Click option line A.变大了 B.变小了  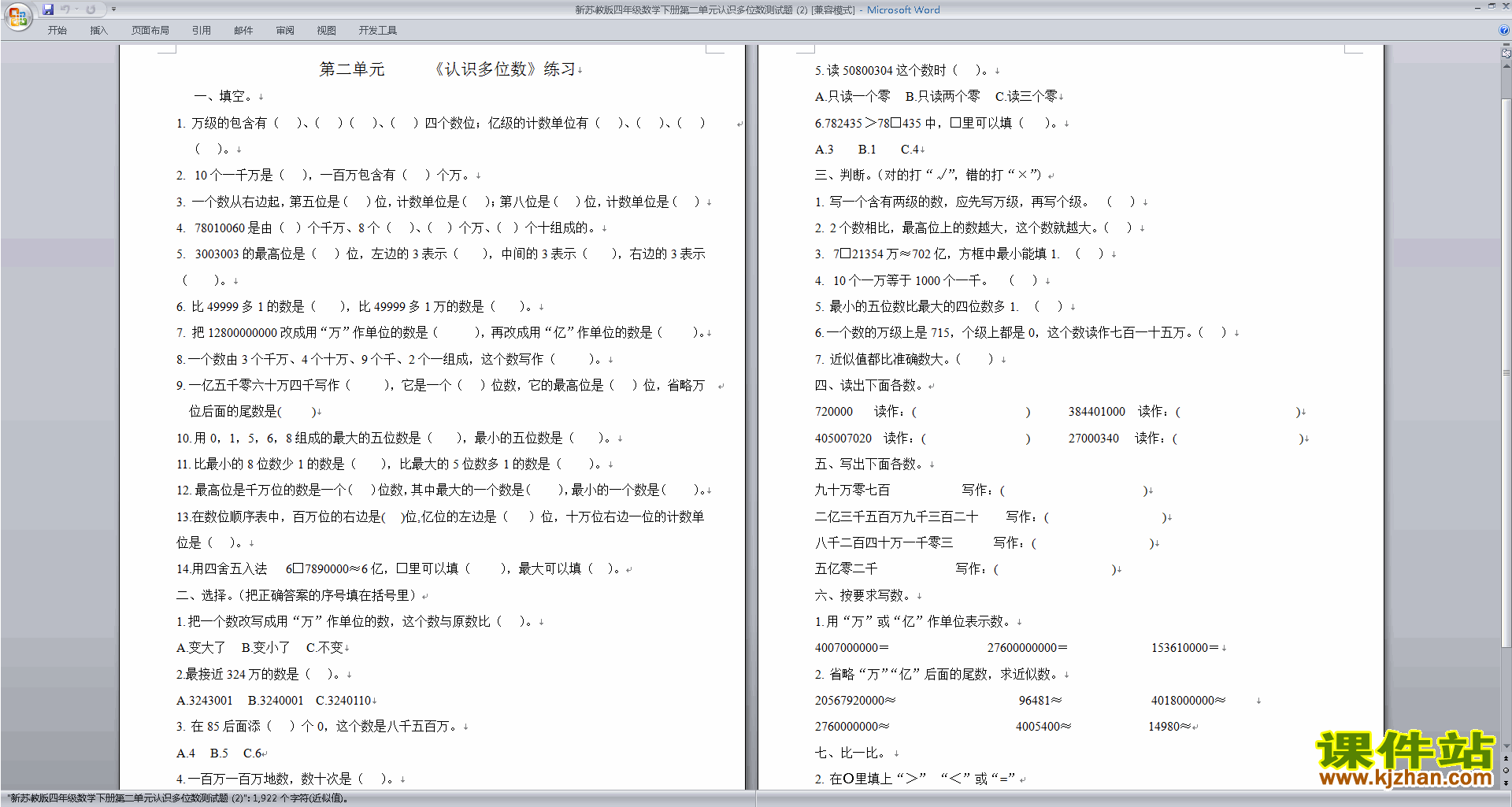pyautogui.click(x=259, y=647)
